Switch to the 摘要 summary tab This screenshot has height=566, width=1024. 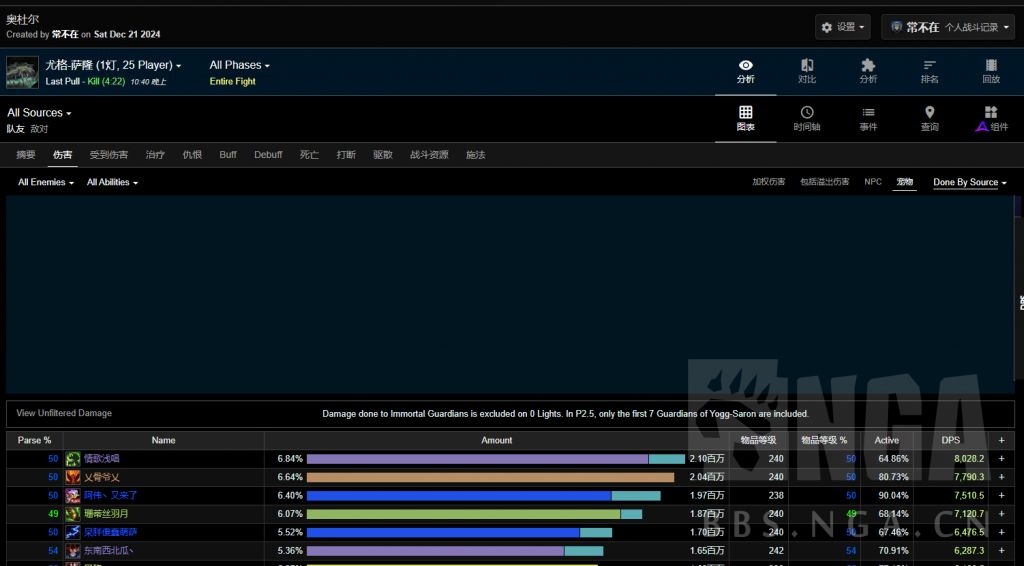(26, 155)
